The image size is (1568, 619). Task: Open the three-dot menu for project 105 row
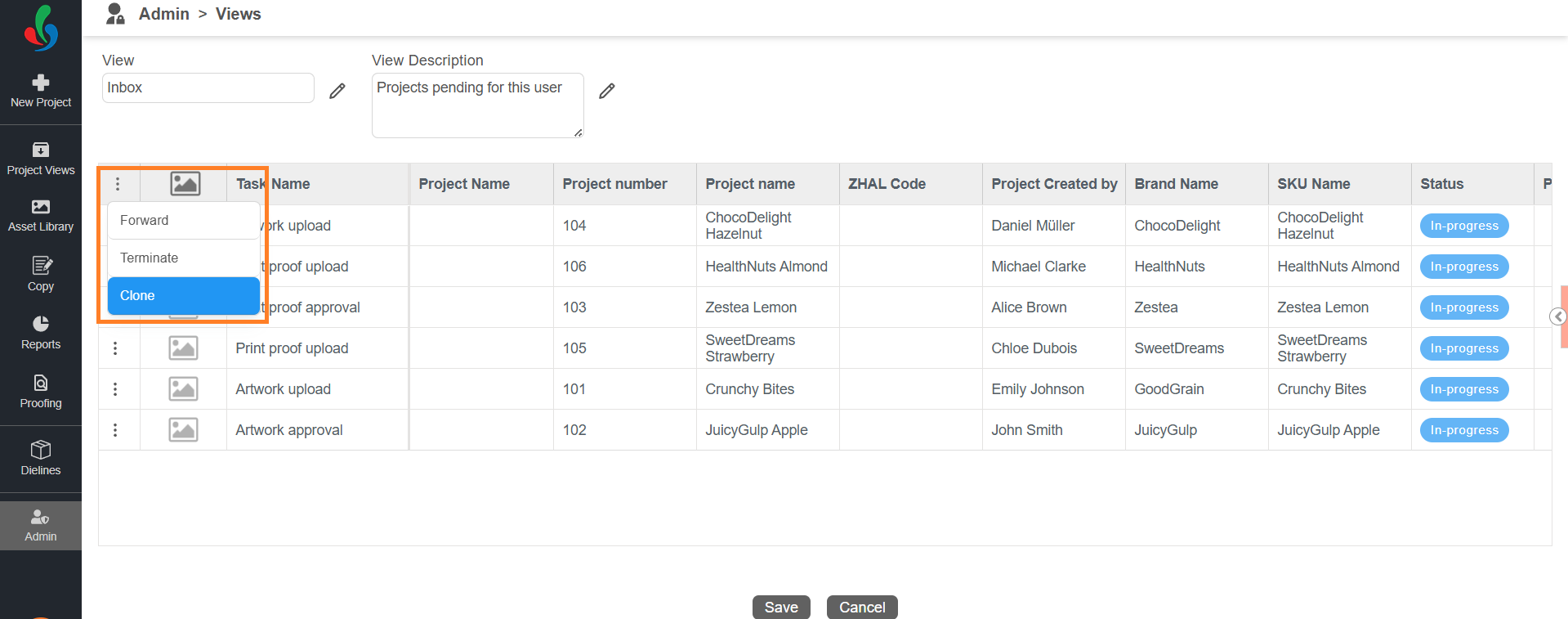tap(115, 348)
